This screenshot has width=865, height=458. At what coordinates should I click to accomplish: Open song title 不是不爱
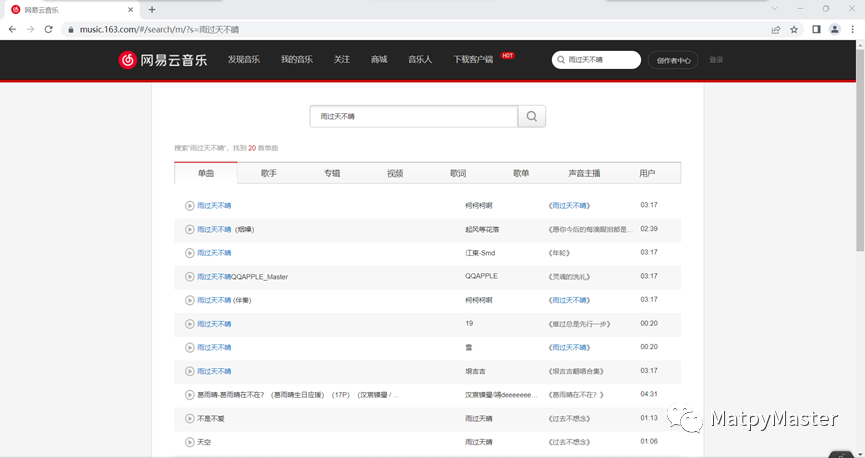211,419
